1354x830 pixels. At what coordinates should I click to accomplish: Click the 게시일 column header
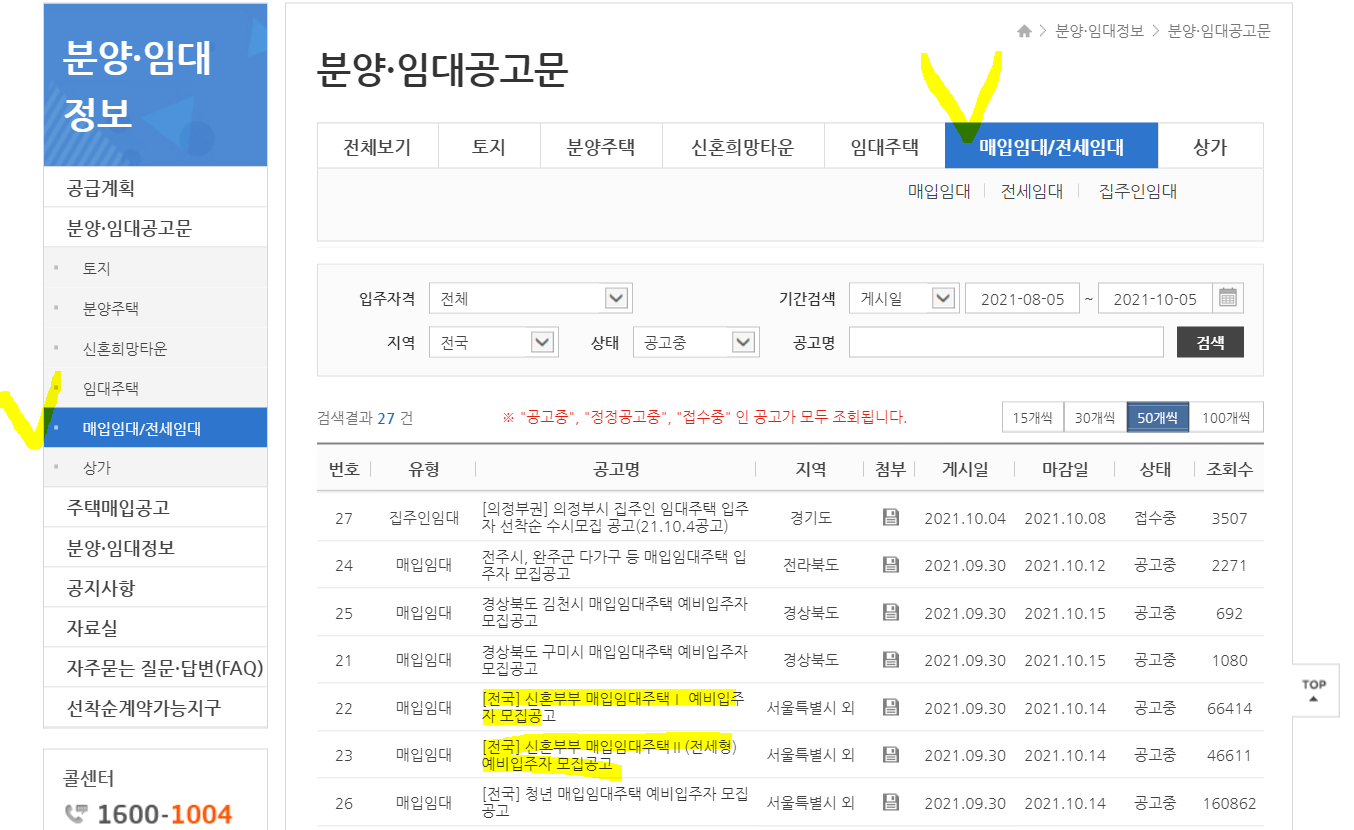point(964,469)
